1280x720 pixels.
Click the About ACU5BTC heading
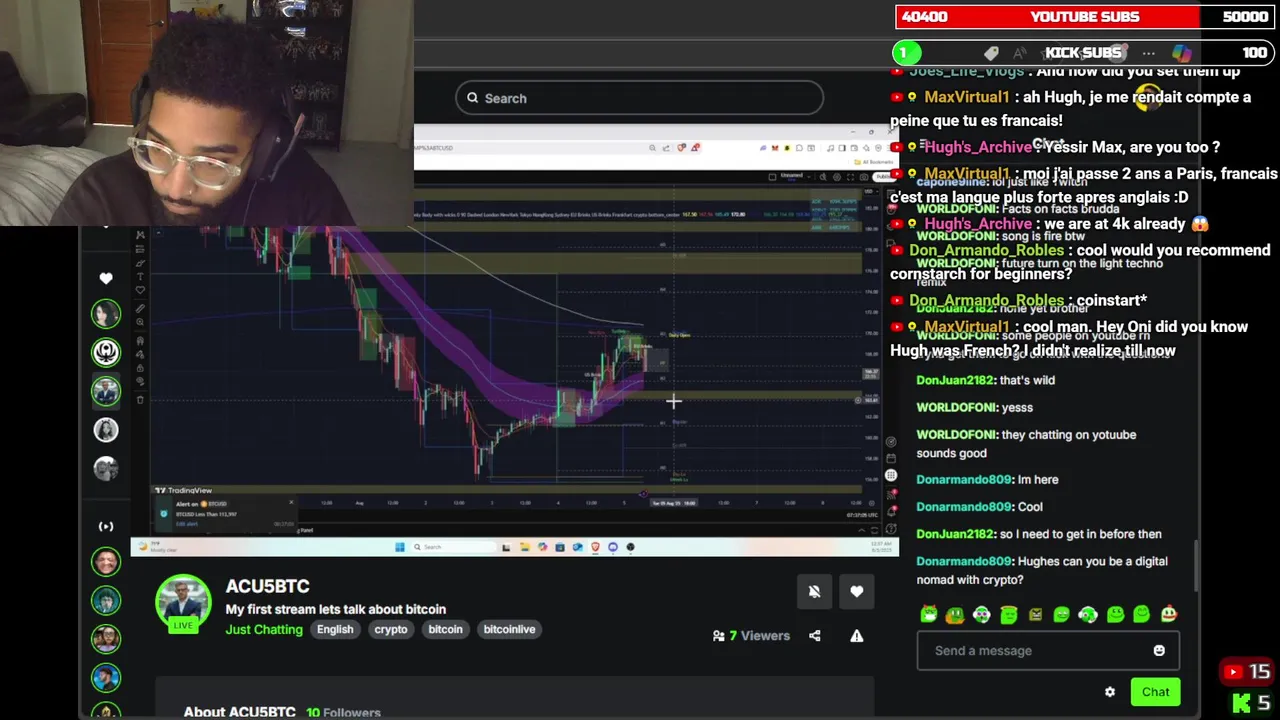(x=240, y=712)
